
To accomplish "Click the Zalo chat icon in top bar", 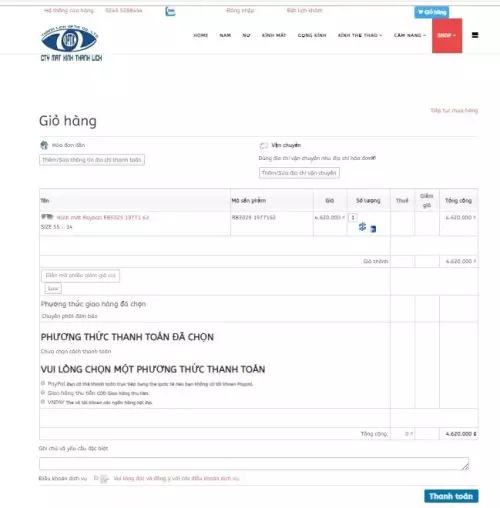I will [170, 11].
